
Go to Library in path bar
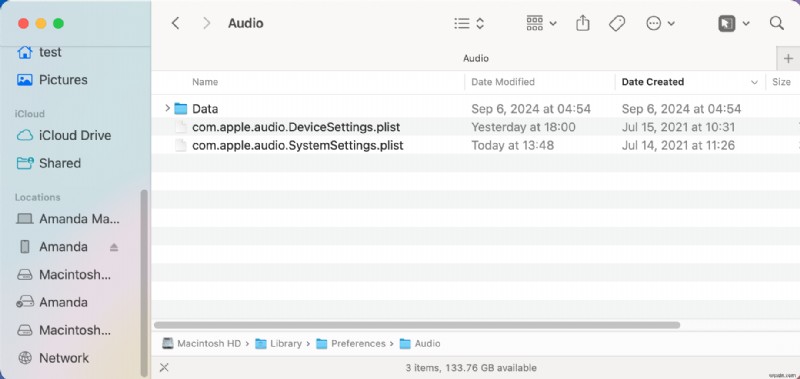point(279,343)
